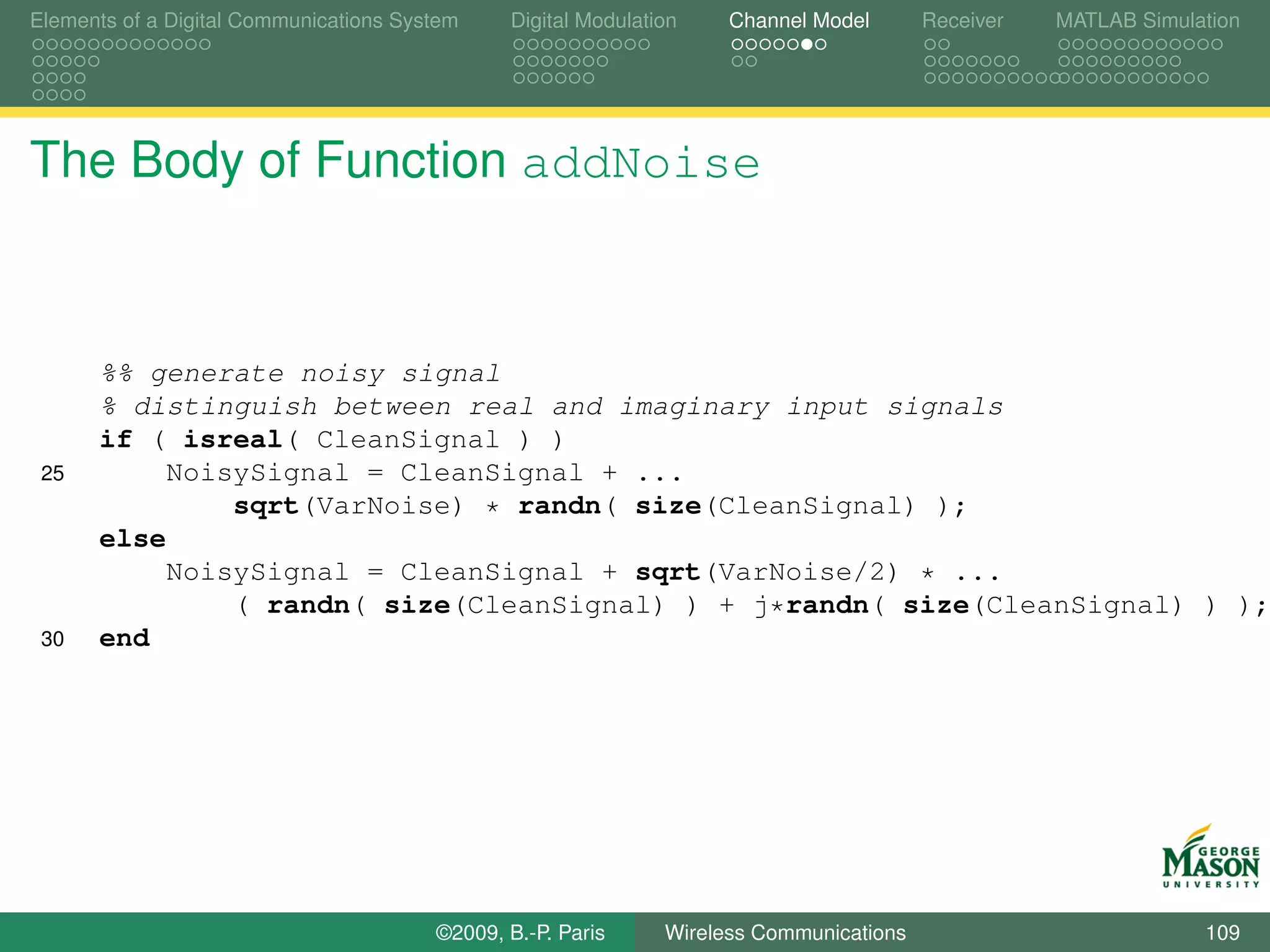
Task: Click first dot under Digital Modulation
Action: 519,45
